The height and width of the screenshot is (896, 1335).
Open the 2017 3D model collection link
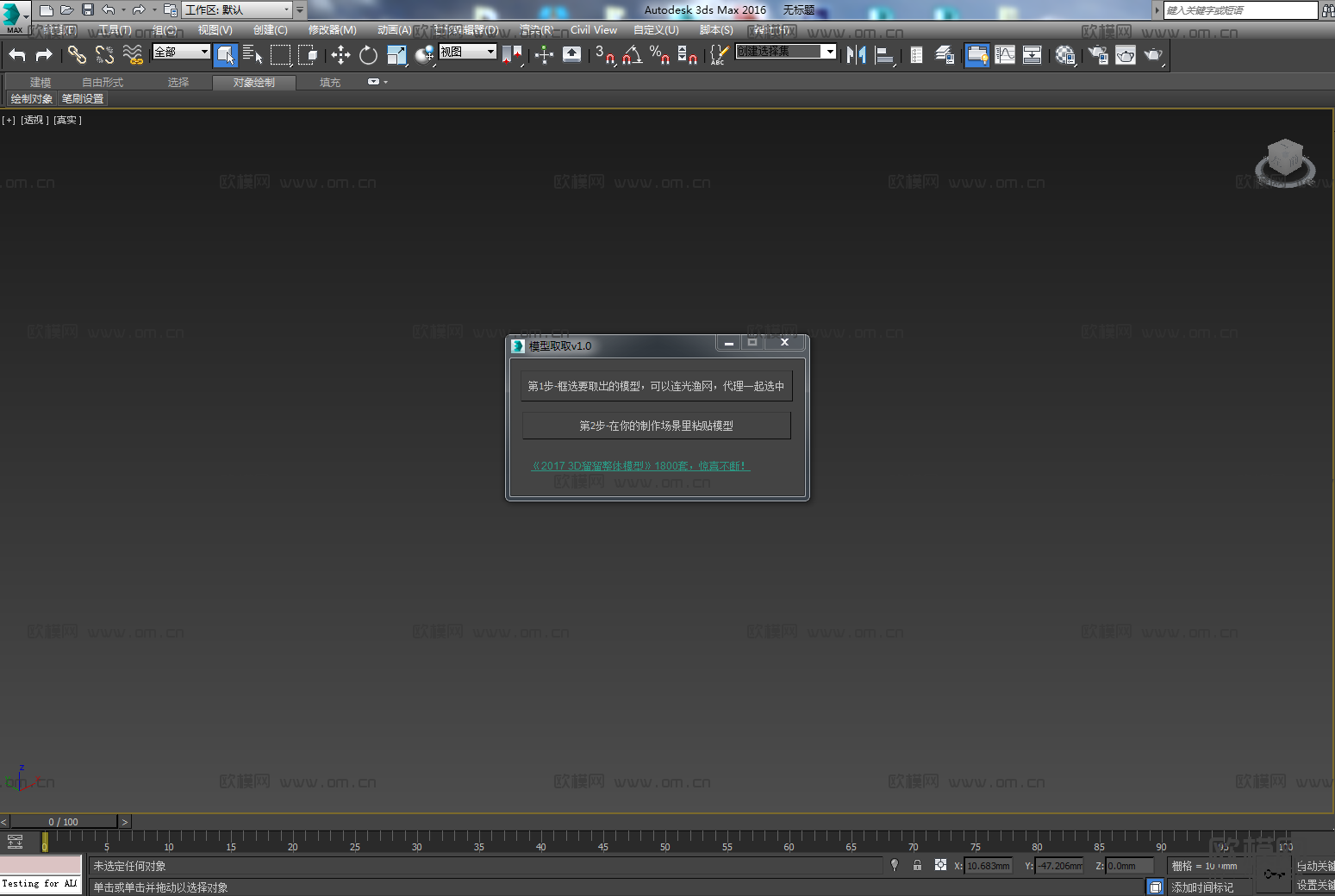pyautogui.click(x=640, y=466)
